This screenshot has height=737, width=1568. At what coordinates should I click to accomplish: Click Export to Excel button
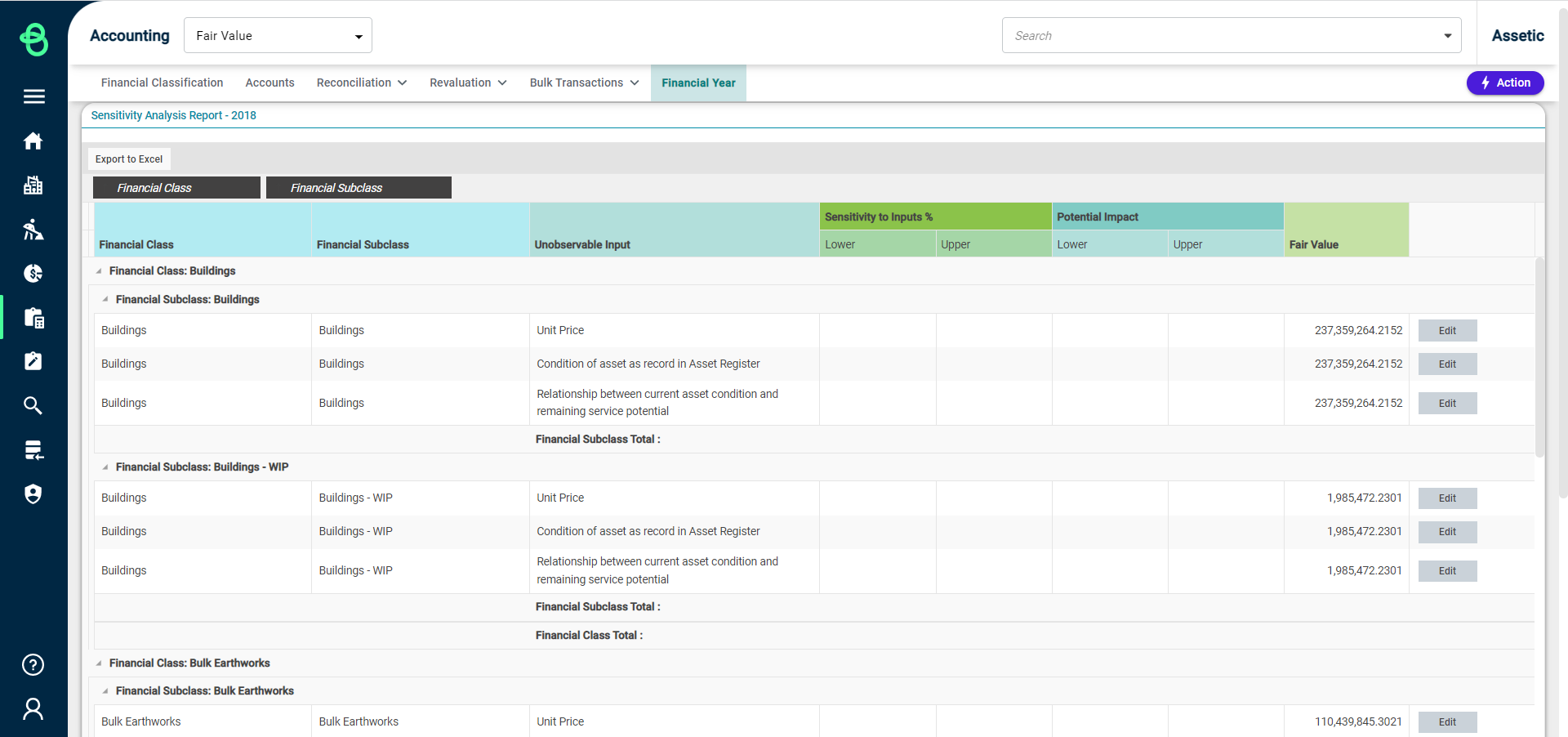129,159
